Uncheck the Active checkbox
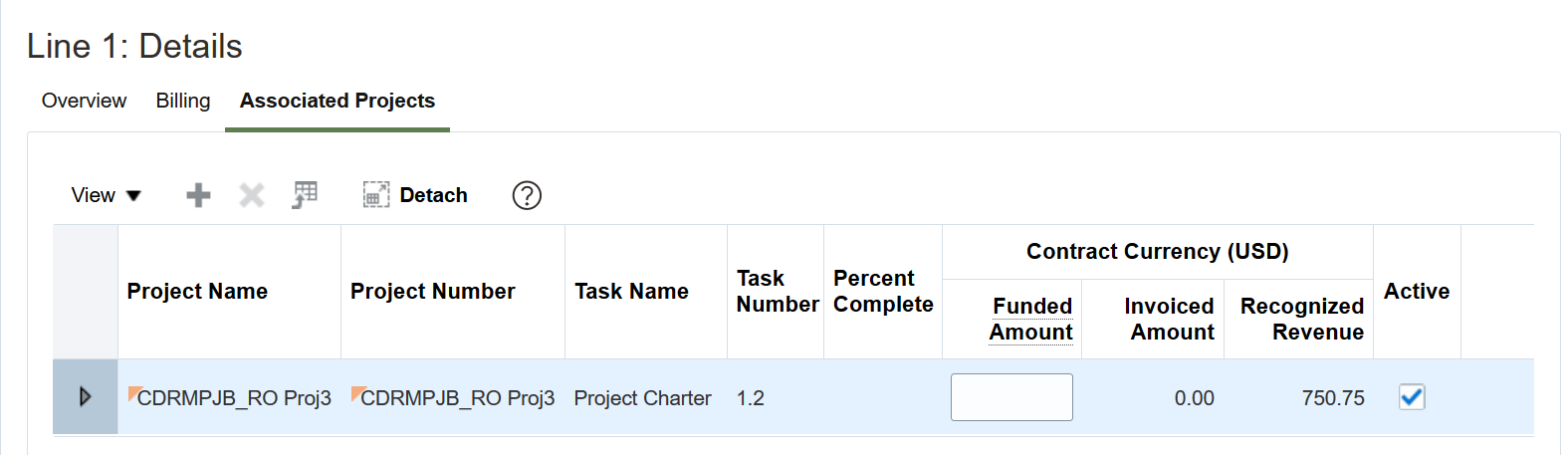Image resolution: width=1568 pixels, height=455 pixels. pyautogui.click(x=1412, y=397)
